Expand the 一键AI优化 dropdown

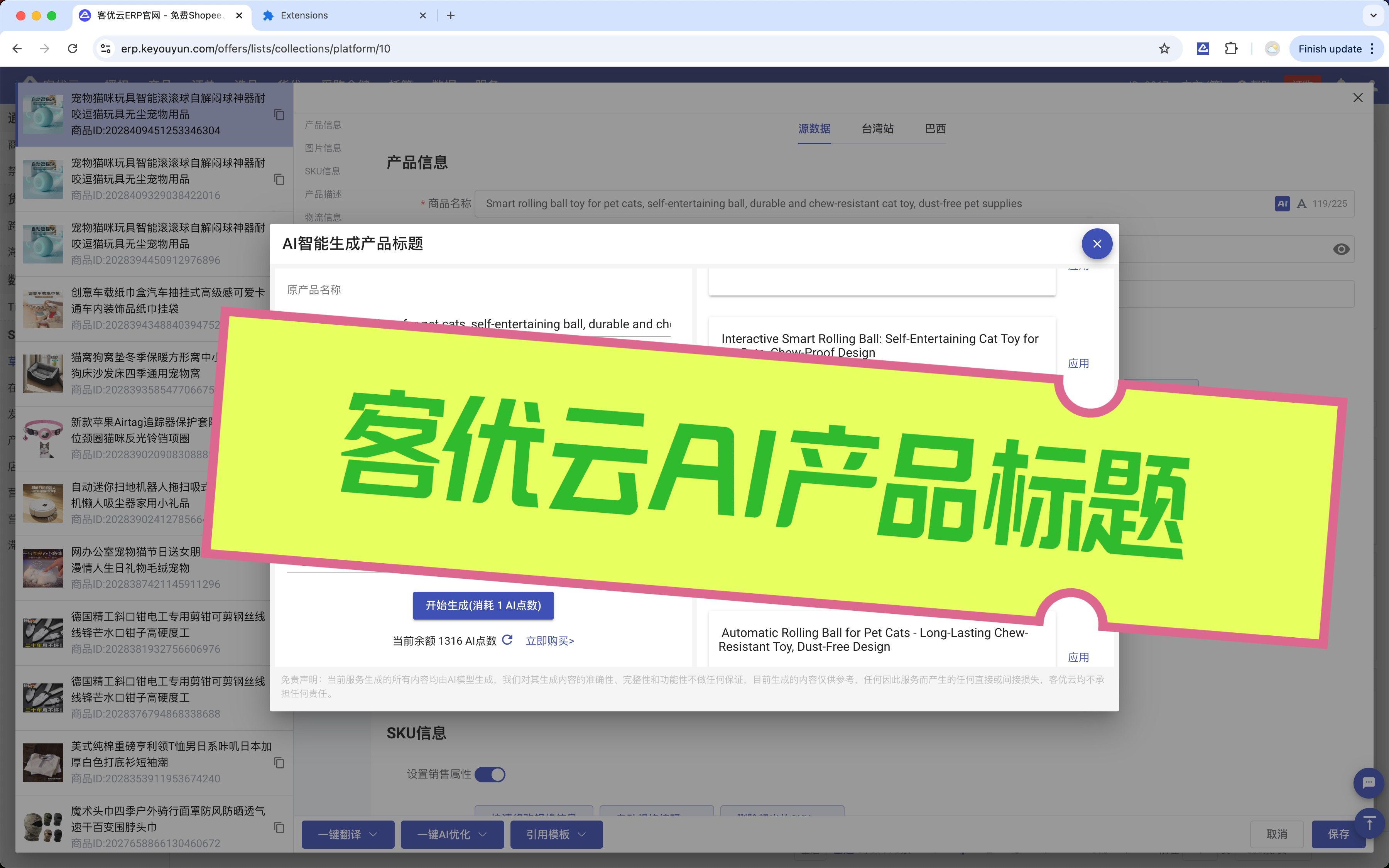(x=452, y=834)
